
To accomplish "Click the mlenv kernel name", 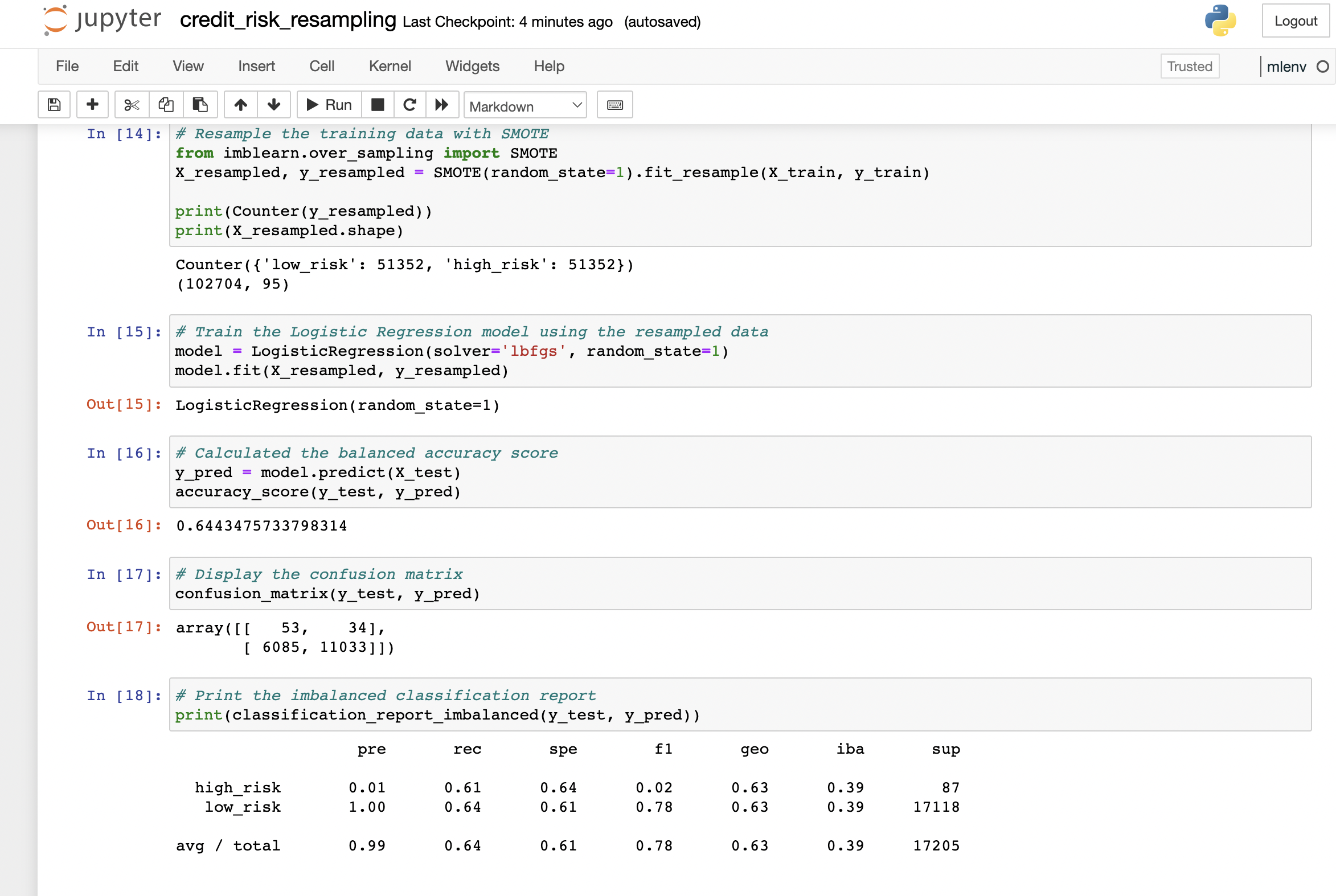I will click(1286, 67).
